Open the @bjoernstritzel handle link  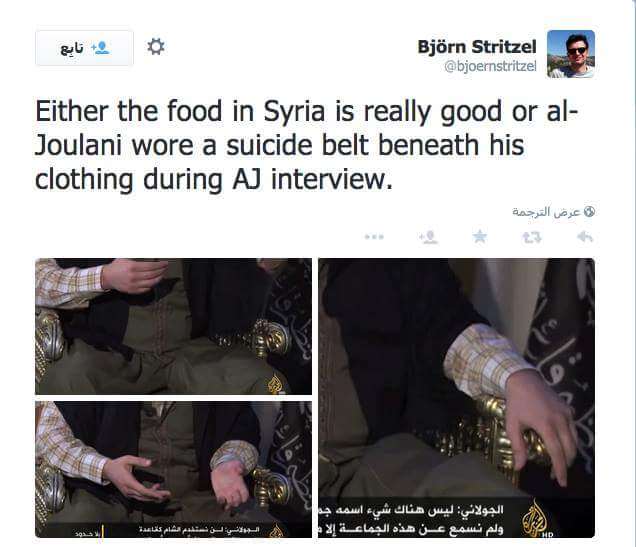coord(490,66)
